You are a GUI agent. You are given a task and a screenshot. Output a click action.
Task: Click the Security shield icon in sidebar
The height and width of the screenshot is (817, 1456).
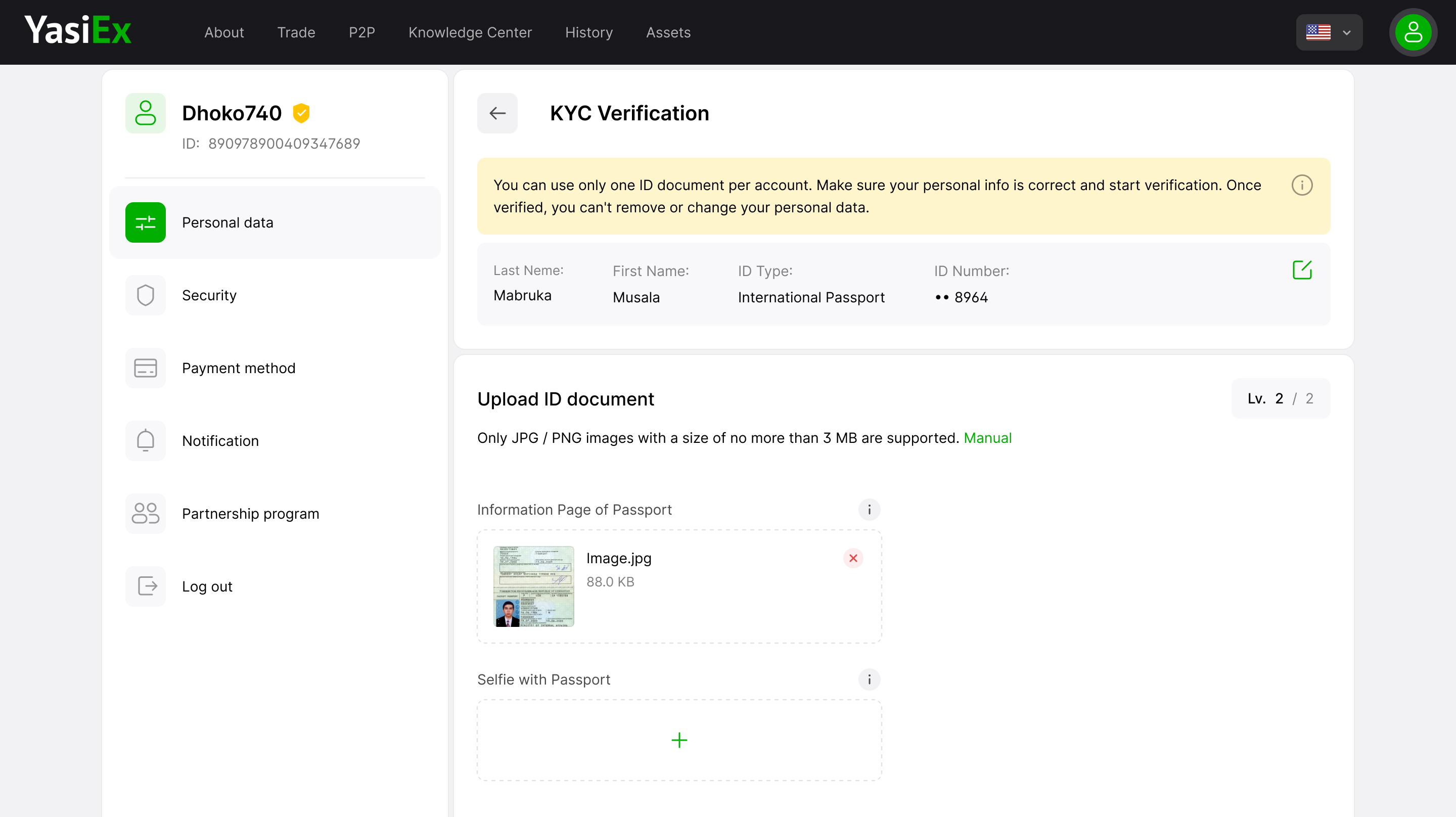pyautogui.click(x=145, y=295)
